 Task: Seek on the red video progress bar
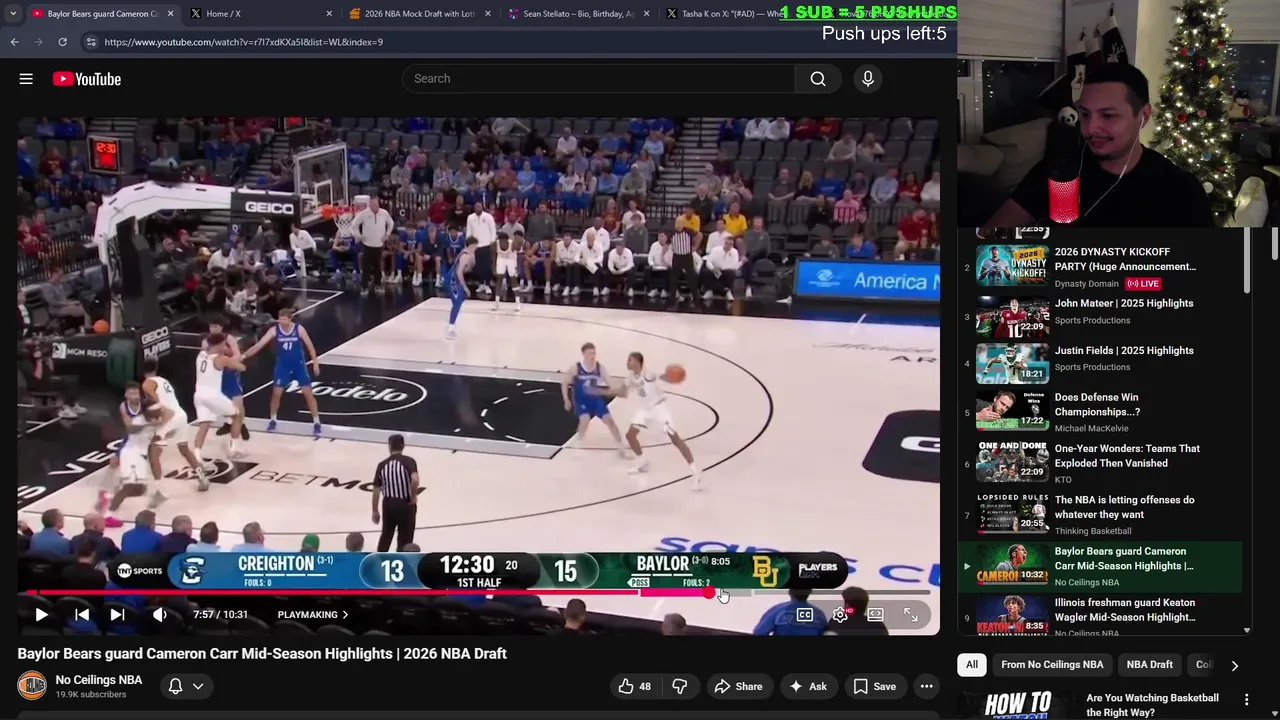pyautogui.click(x=478, y=593)
